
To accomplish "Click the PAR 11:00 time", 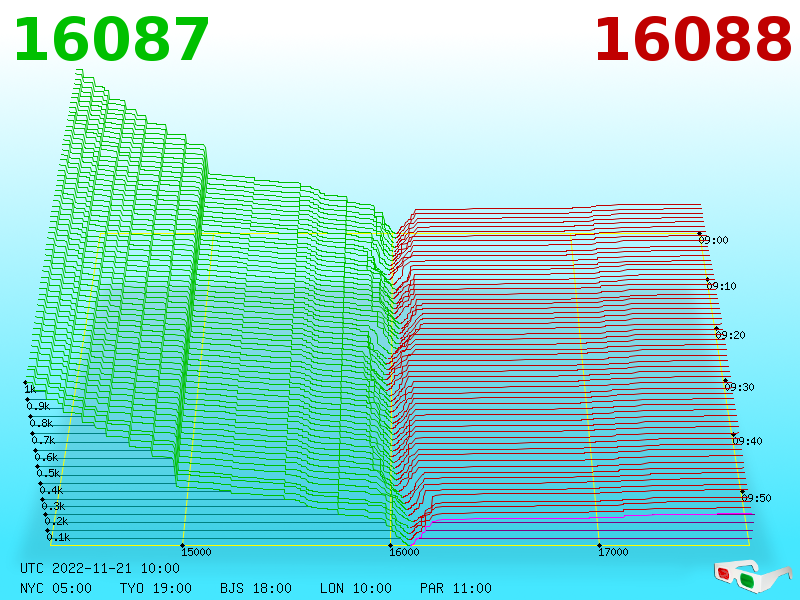I will pos(456,588).
